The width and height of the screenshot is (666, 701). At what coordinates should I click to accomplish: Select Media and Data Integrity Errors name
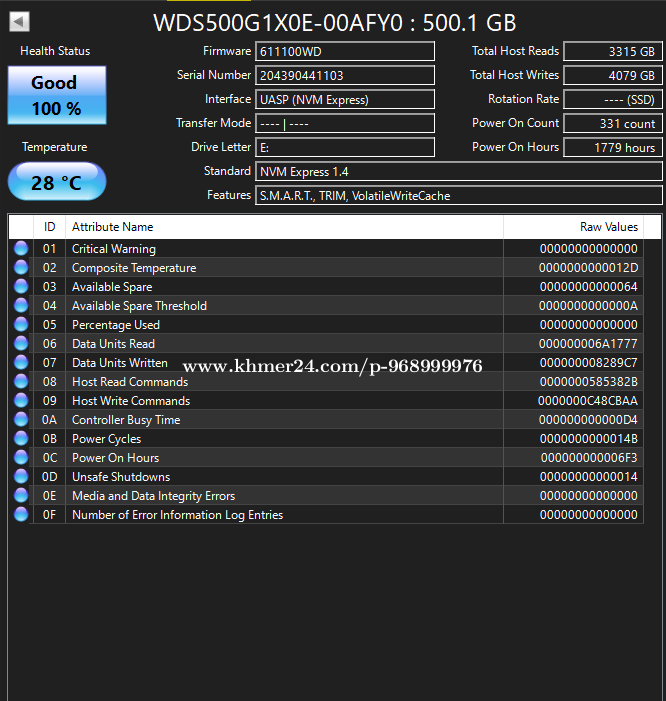coord(153,495)
